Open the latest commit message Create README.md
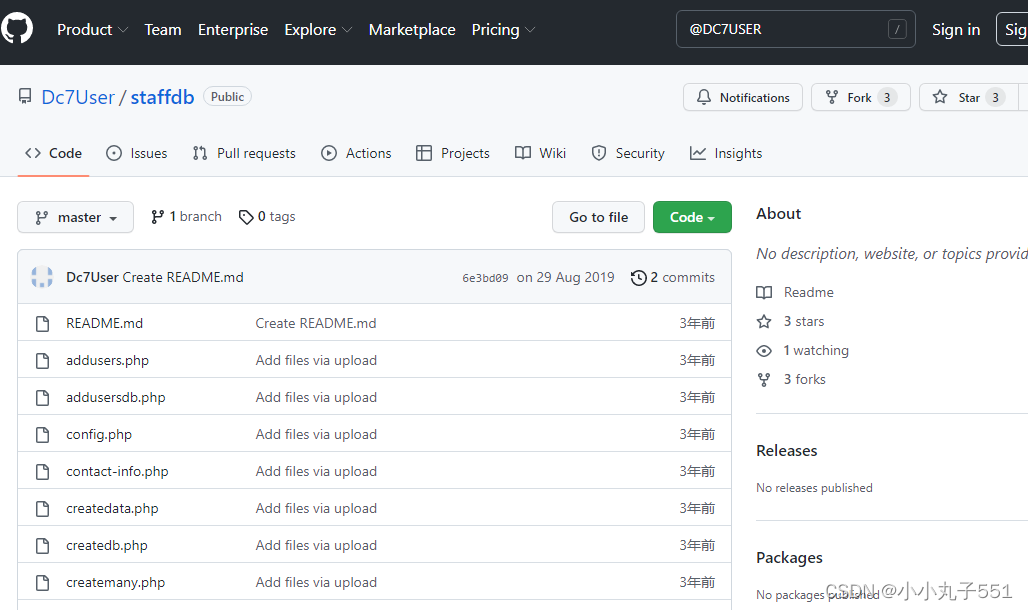The width and height of the screenshot is (1028, 610). pos(183,277)
